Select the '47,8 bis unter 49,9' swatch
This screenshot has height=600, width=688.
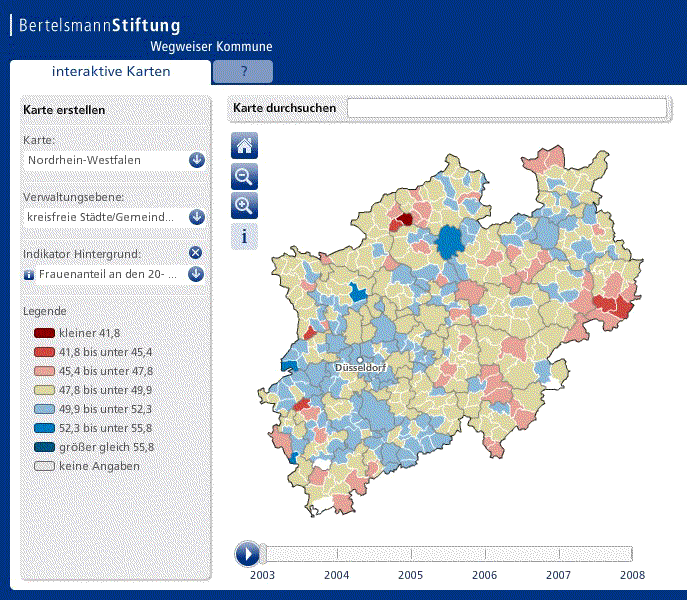tap(44, 390)
